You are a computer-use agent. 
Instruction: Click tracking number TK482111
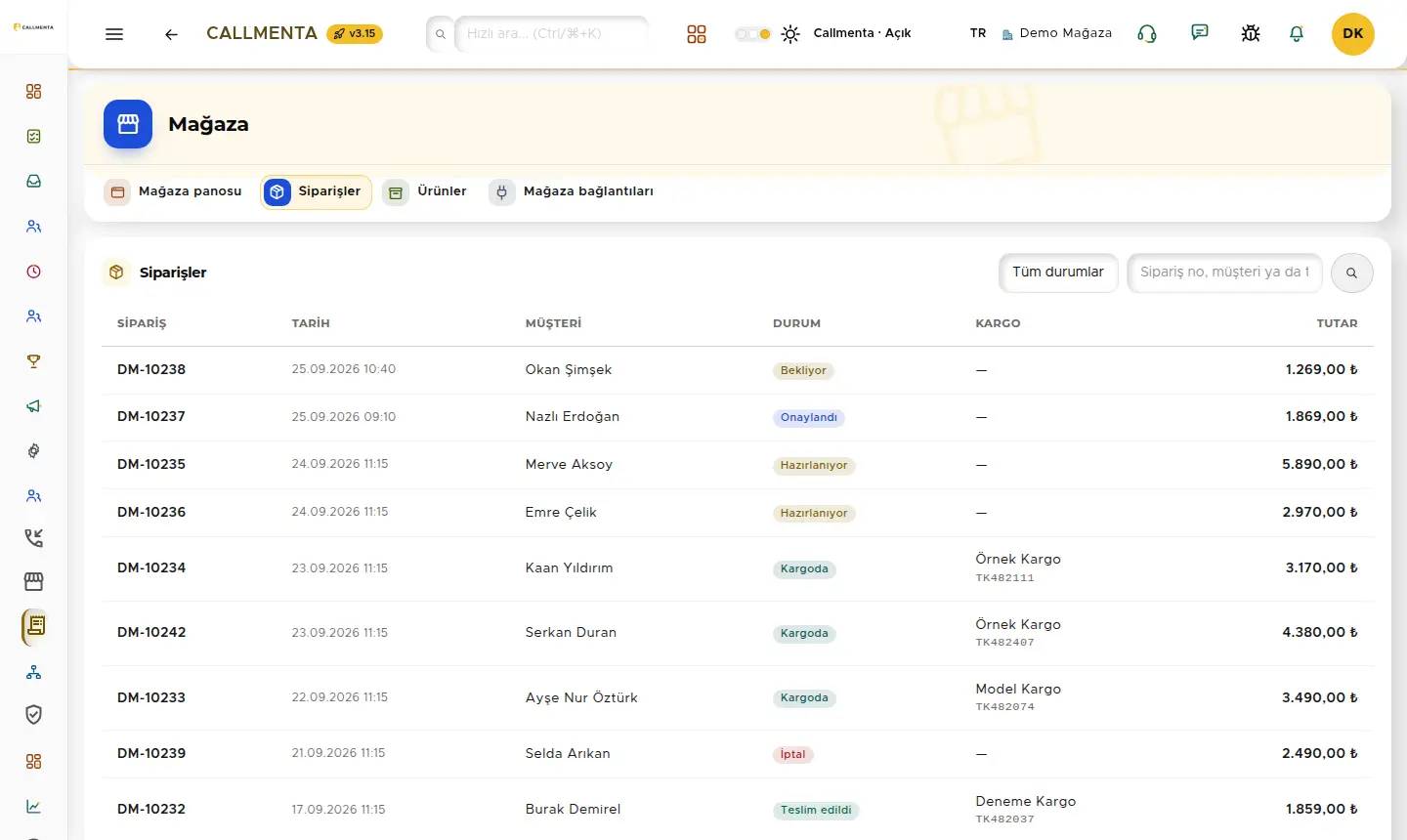point(1004,578)
